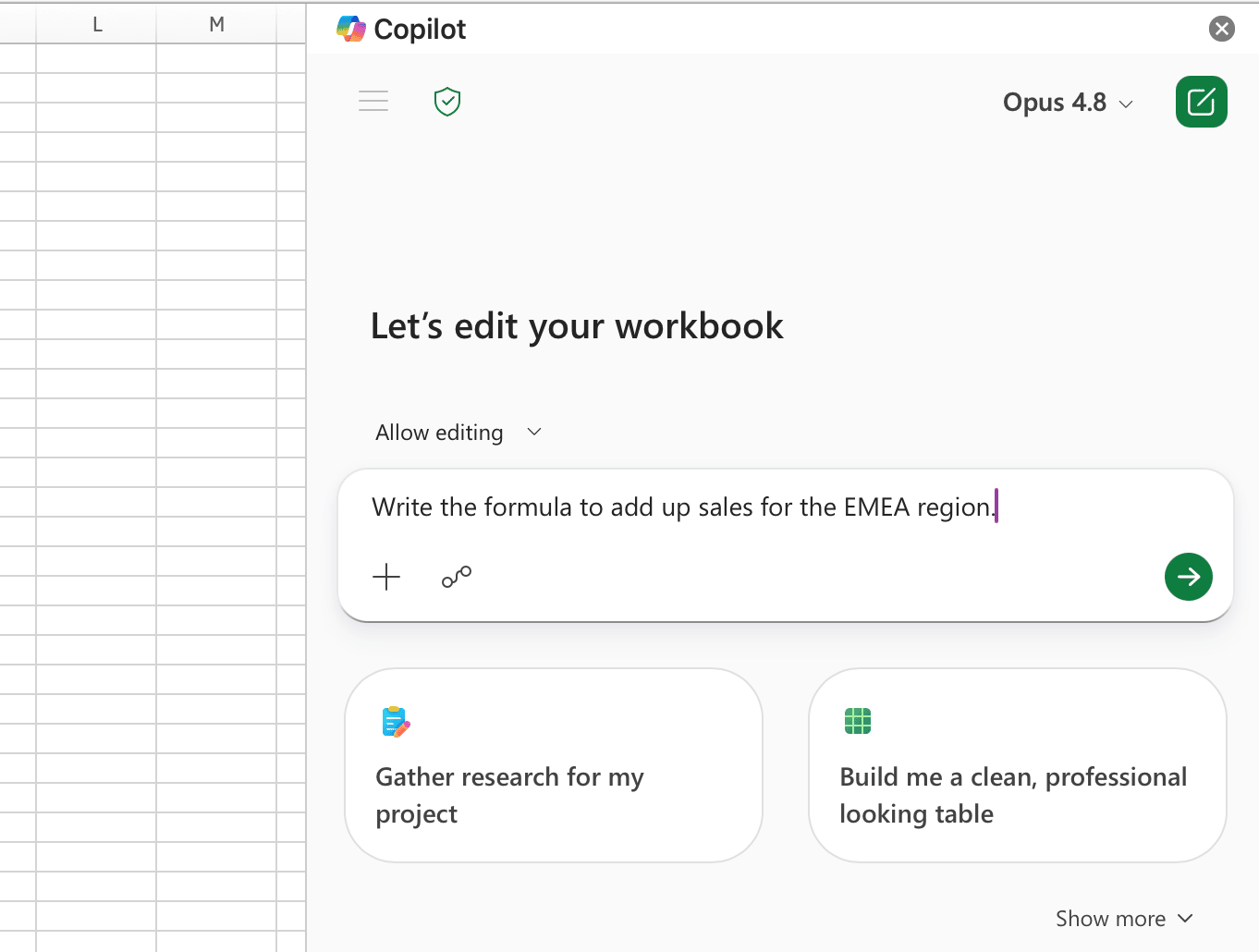The height and width of the screenshot is (952, 1259).
Task: Click the Copilot title text
Action: 420,30
